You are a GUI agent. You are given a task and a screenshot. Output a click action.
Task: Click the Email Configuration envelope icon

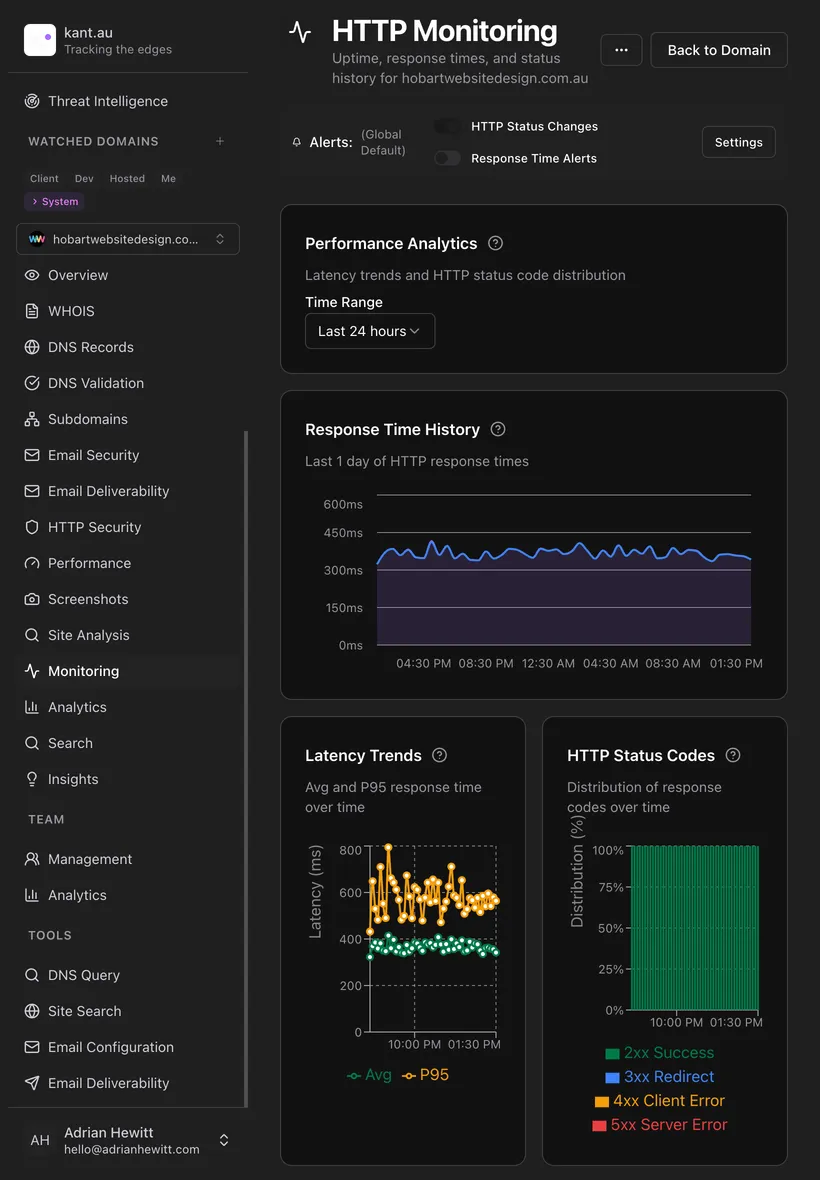click(32, 1048)
